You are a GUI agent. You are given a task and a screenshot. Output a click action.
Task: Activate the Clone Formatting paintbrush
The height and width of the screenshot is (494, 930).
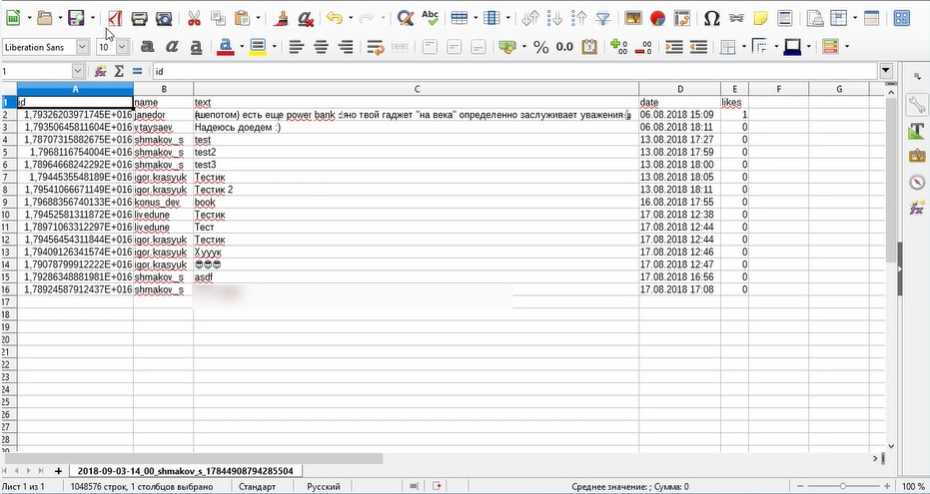point(281,18)
